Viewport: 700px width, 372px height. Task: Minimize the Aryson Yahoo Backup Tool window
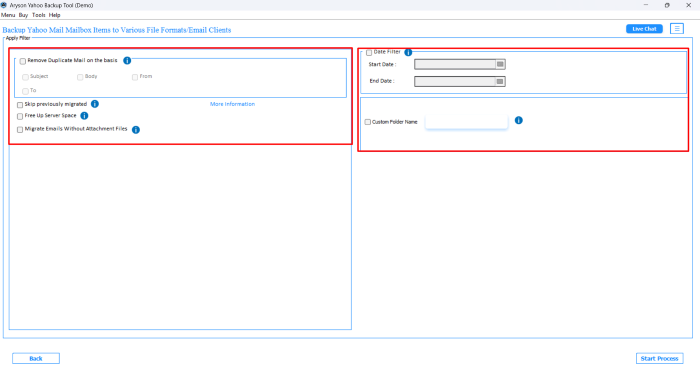coord(646,5)
